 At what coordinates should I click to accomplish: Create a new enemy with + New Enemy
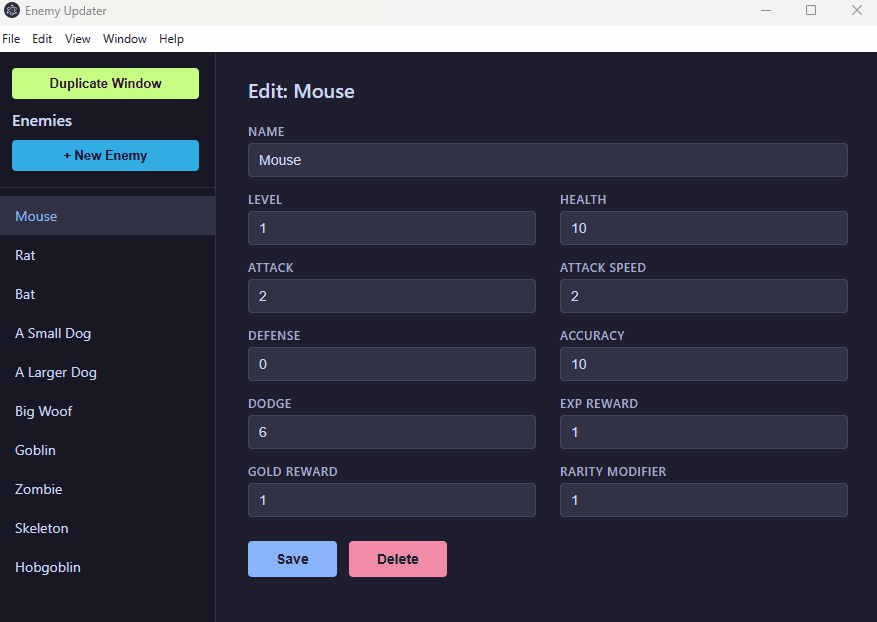[105, 155]
